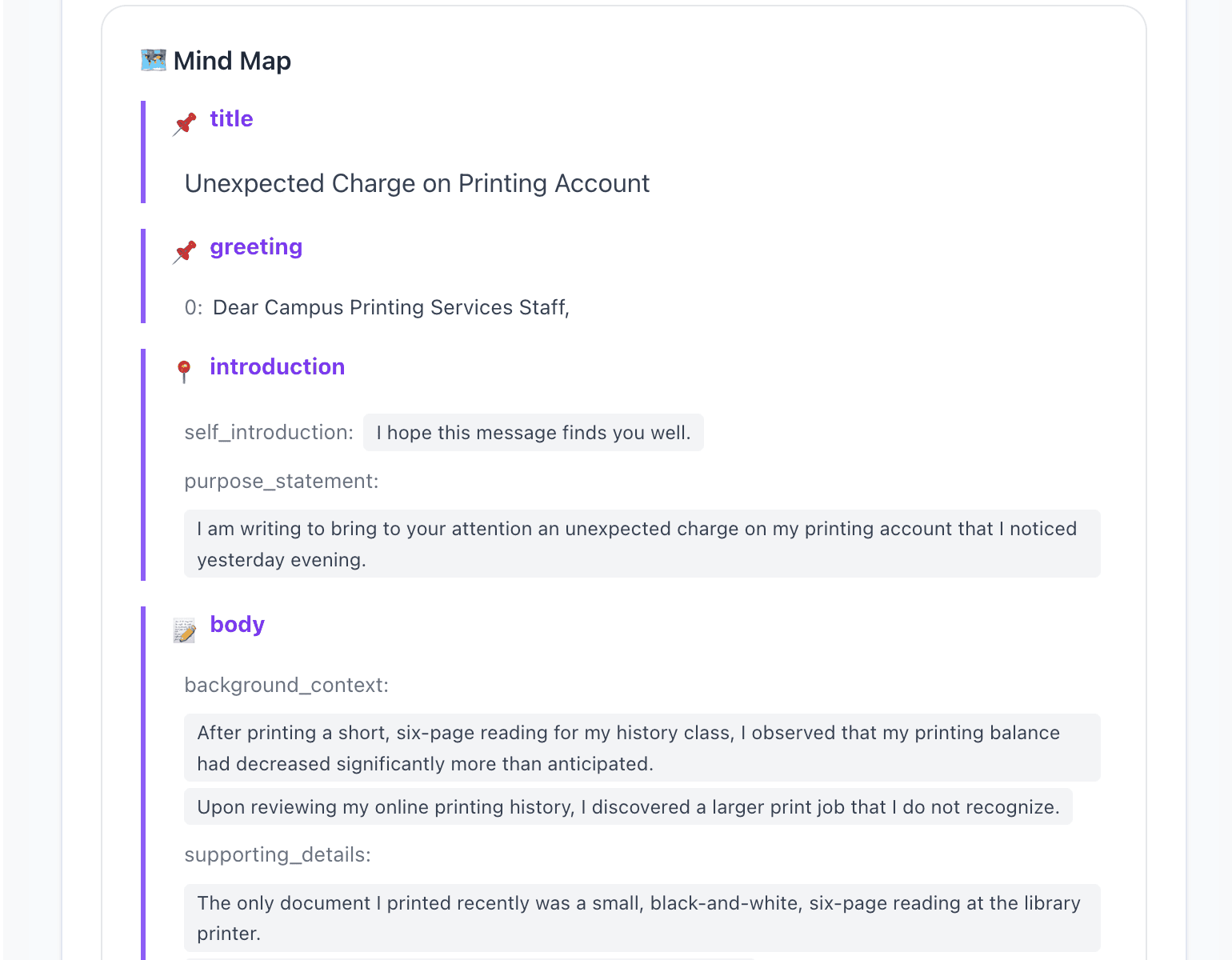Click the background_context label
Screen dimensions: 1232x960
point(286,686)
